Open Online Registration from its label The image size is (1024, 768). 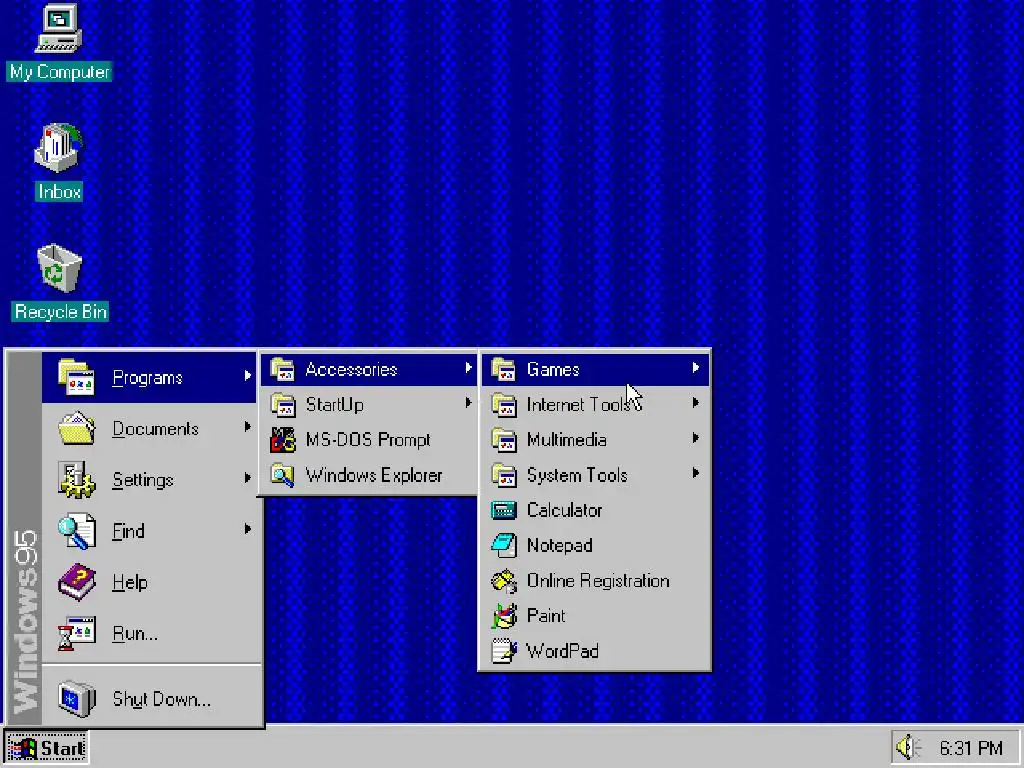pyautogui.click(x=598, y=581)
